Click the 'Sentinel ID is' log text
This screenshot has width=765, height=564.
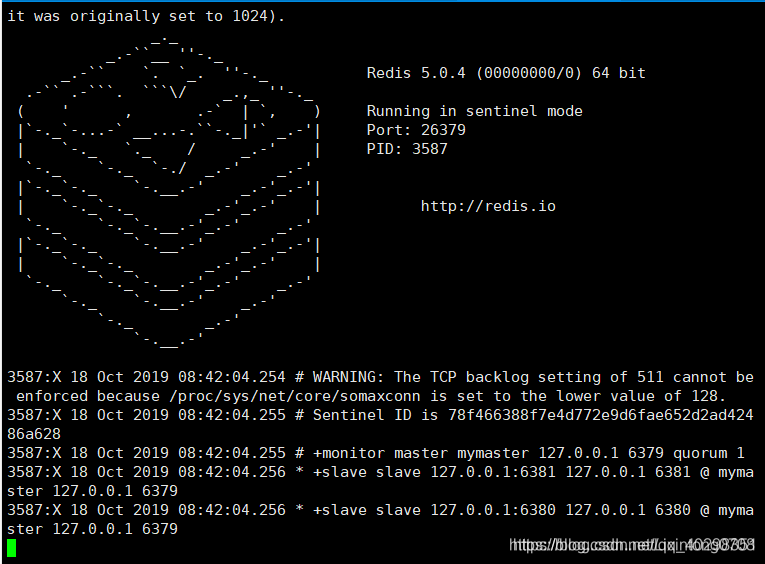375,415
